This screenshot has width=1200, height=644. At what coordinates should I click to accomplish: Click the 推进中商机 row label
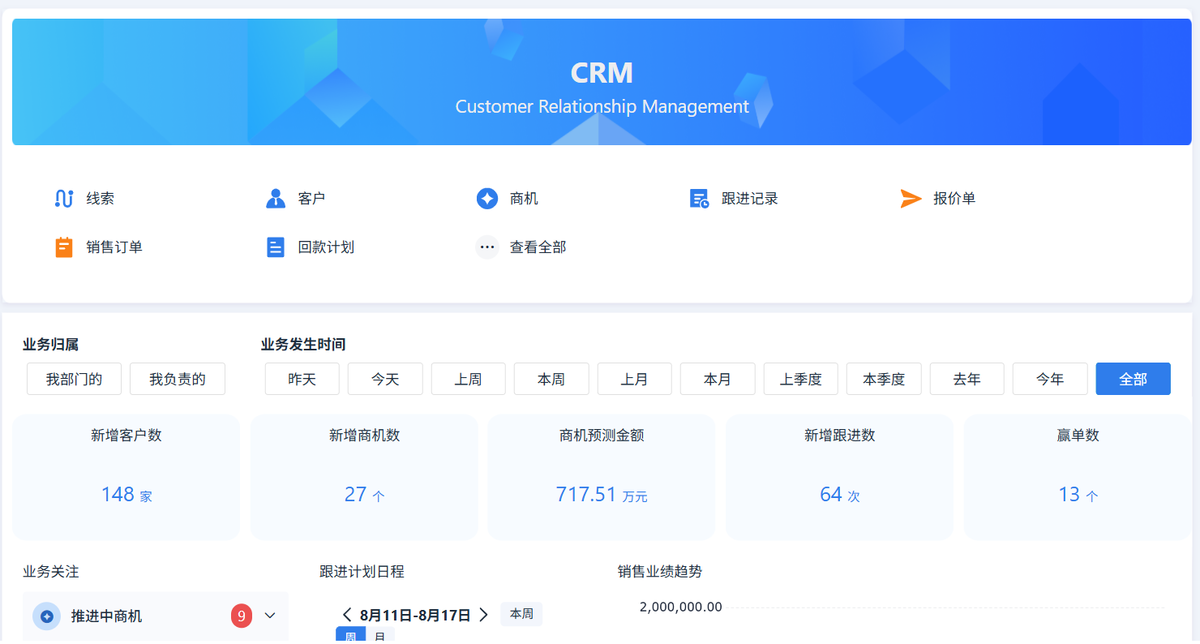click(106, 616)
